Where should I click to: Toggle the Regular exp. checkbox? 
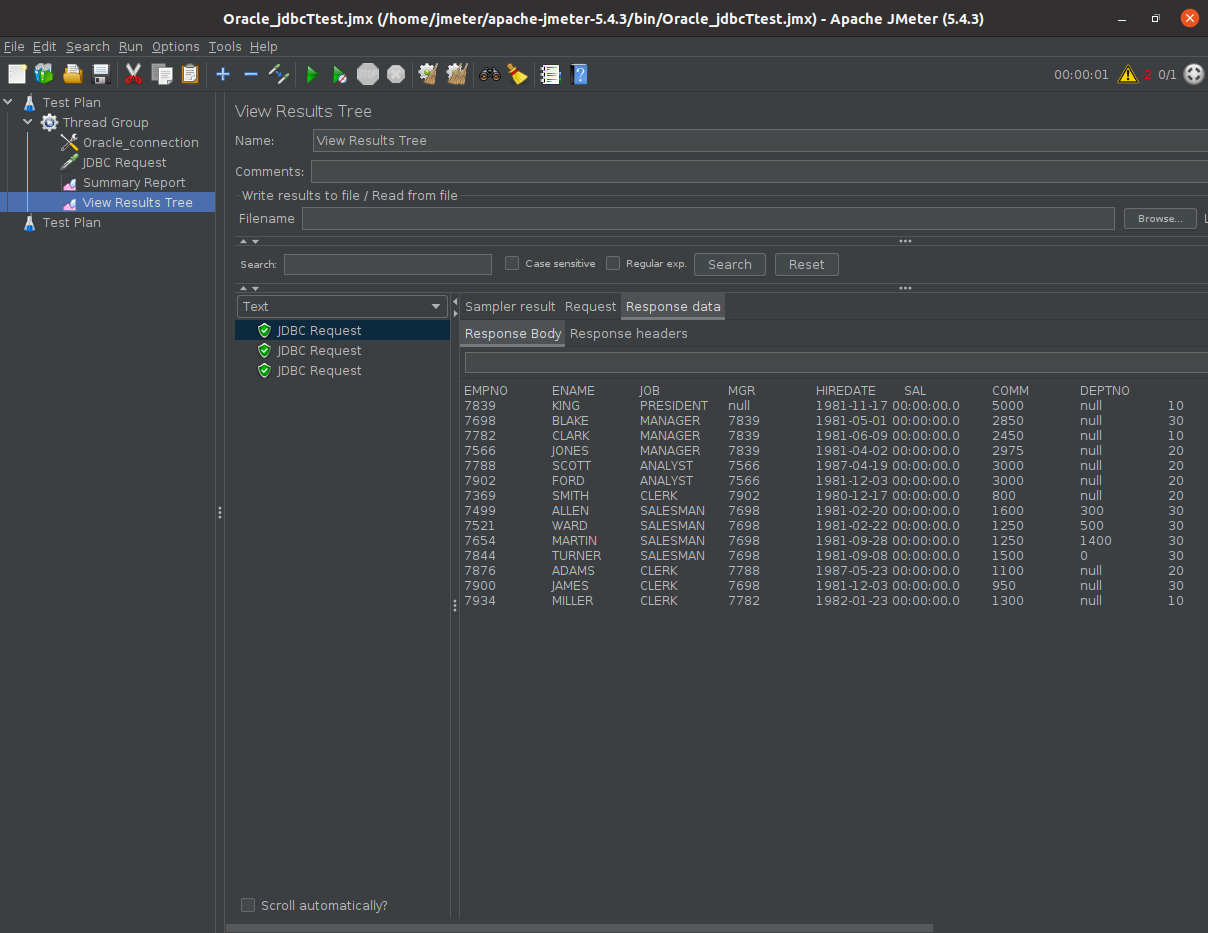(x=613, y=263)
